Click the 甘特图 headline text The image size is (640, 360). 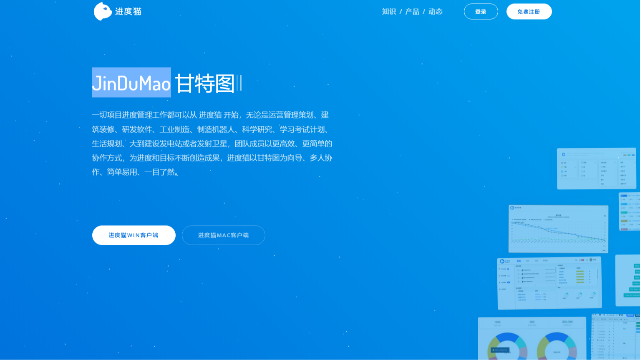tap(204, 83)
